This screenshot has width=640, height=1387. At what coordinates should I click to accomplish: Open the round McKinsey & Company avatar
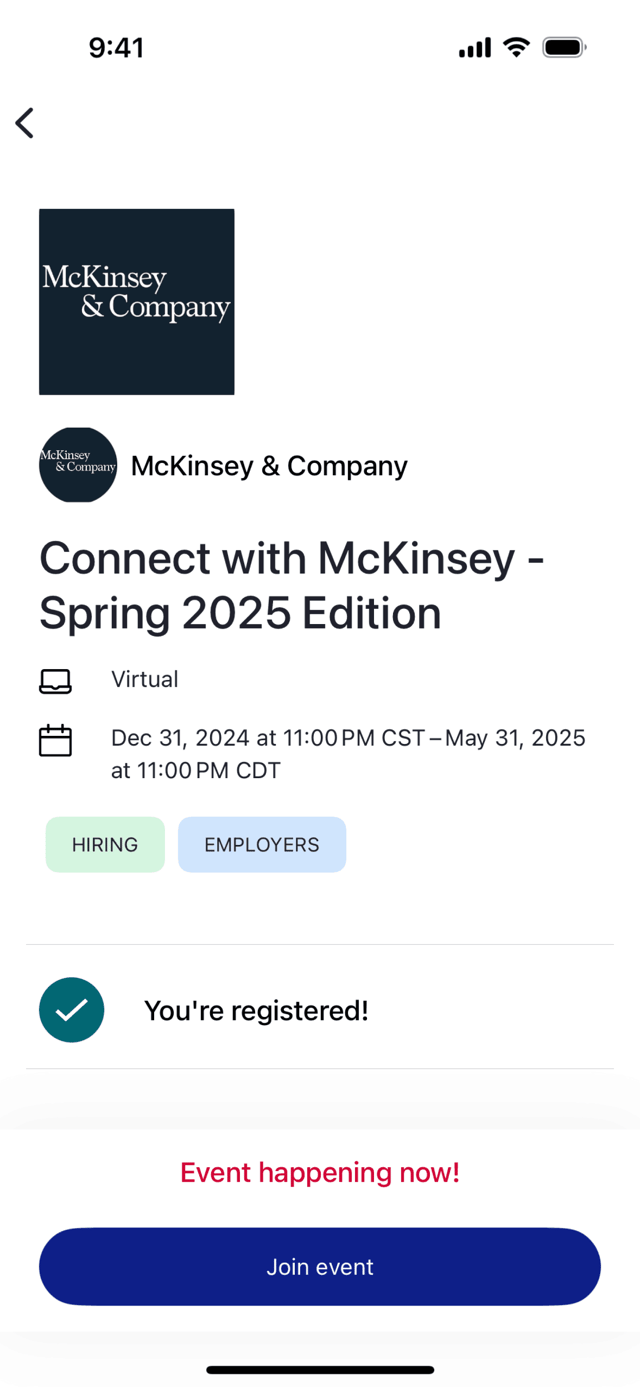point(78,465)
